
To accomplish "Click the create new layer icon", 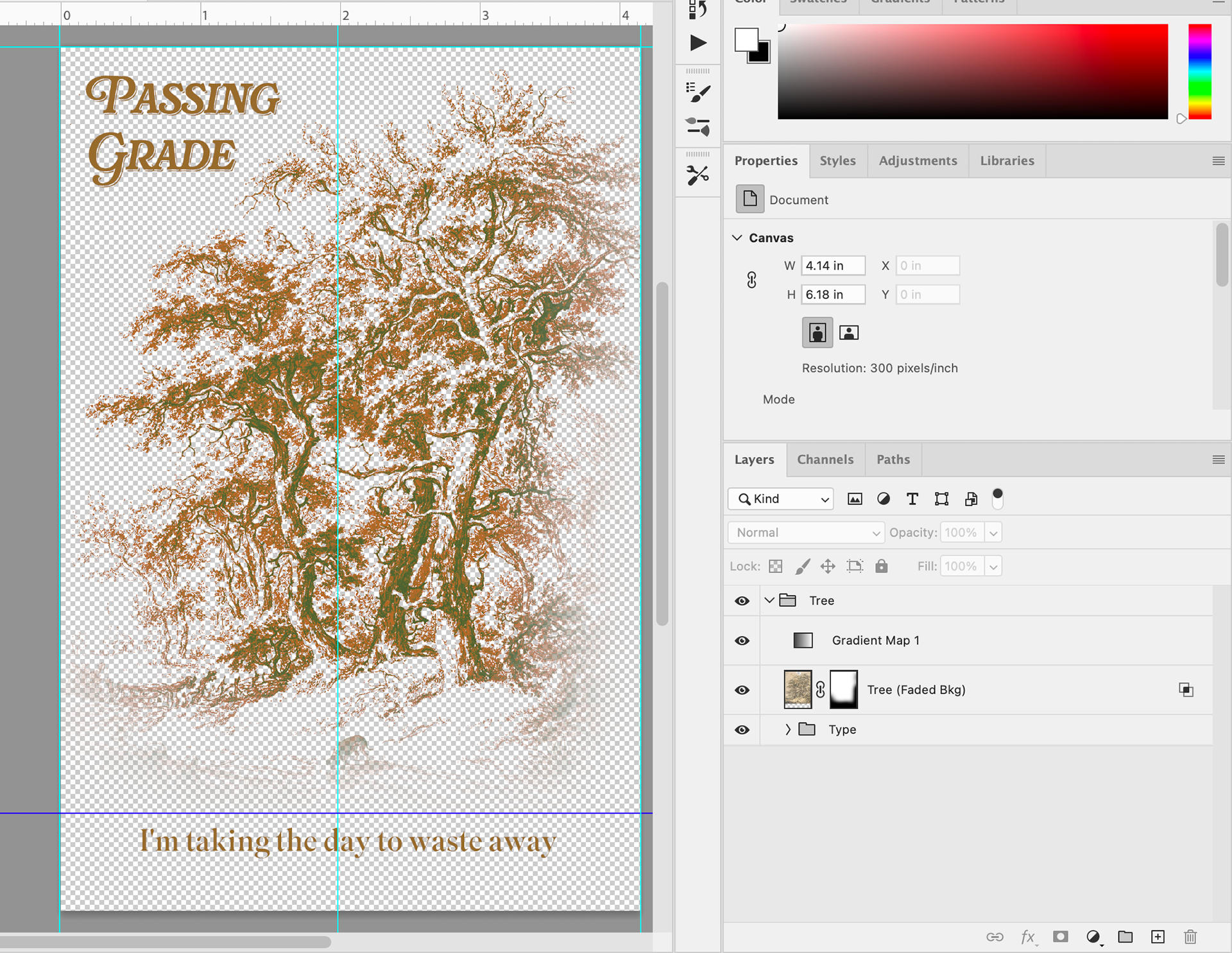I will [x=1158, y=937].
